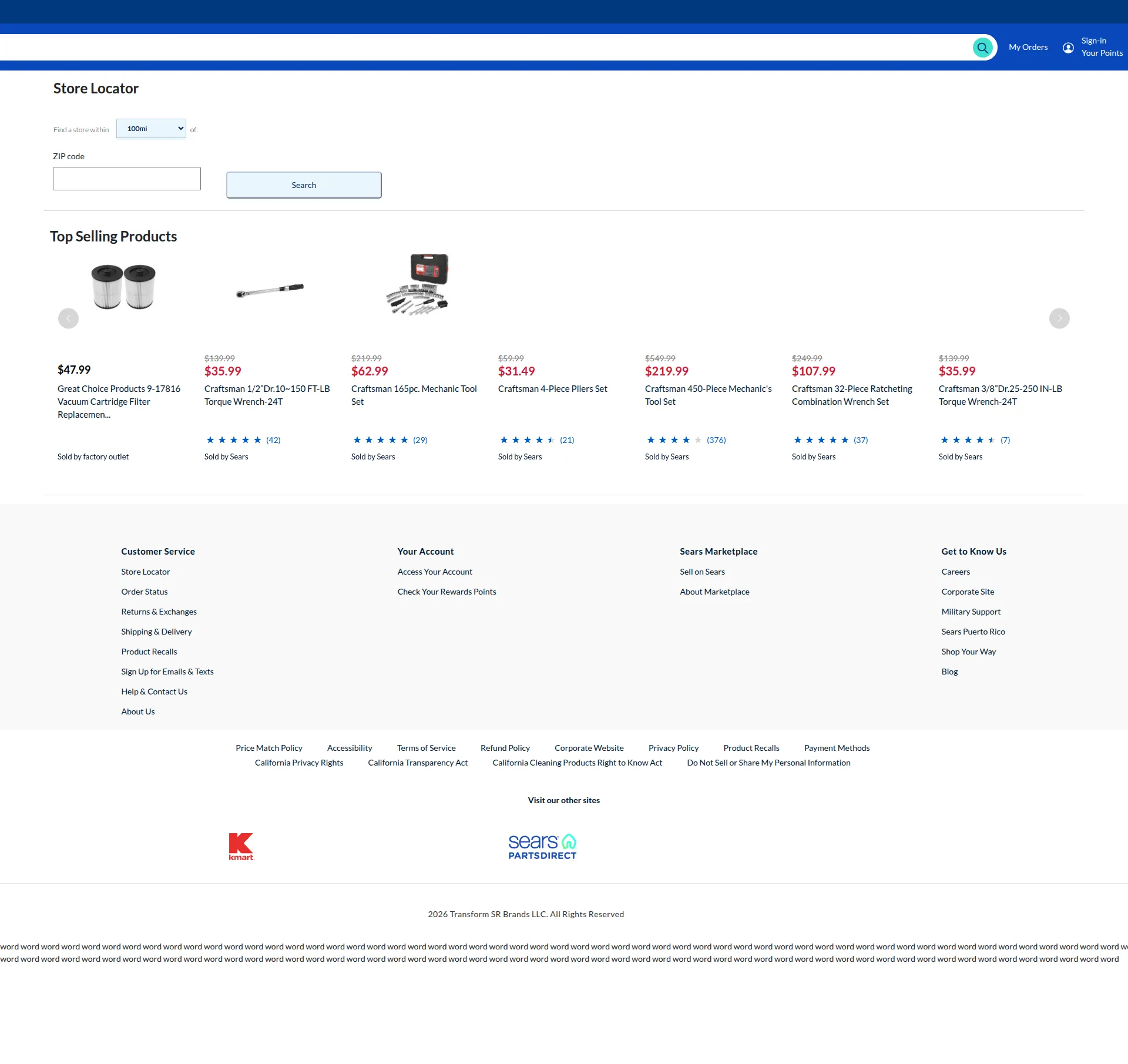Click the teal search magnifier icon
Screen dimensions: 1128x1064
tap(982, 48)
